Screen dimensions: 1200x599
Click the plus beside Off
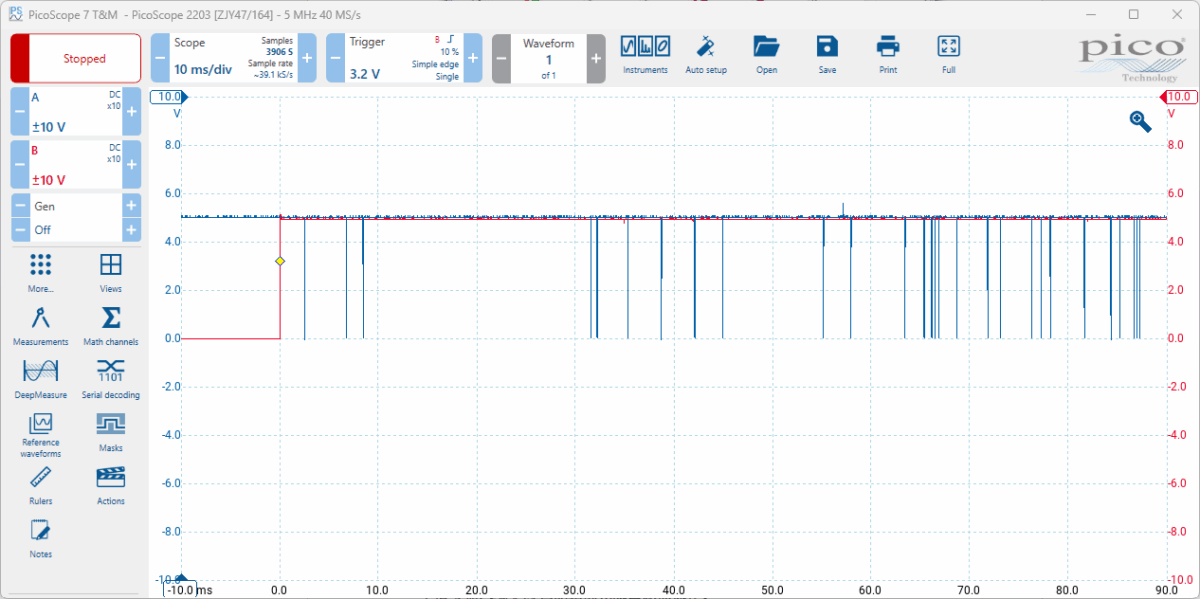point(131,229)
